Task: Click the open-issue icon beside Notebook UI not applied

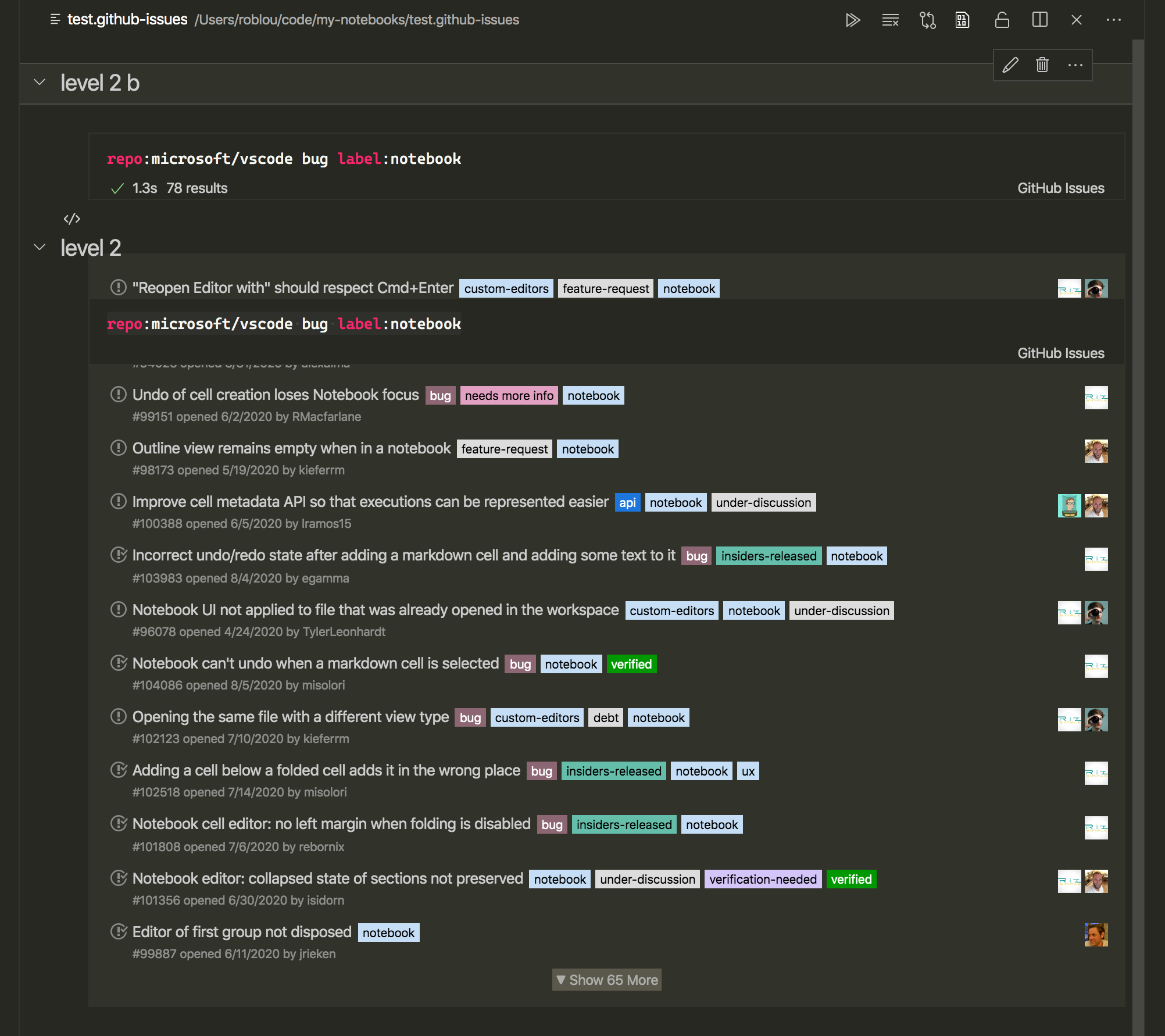Action: pos(118,609)
